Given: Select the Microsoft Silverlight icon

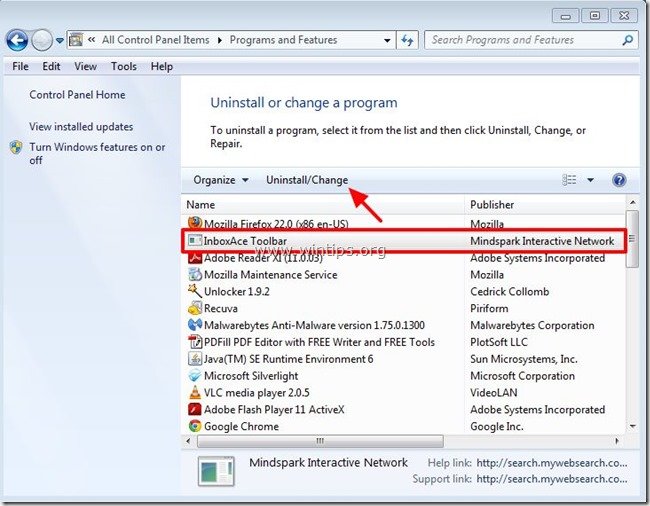Looking at the screenshot, I should click(x=195, y=375).
